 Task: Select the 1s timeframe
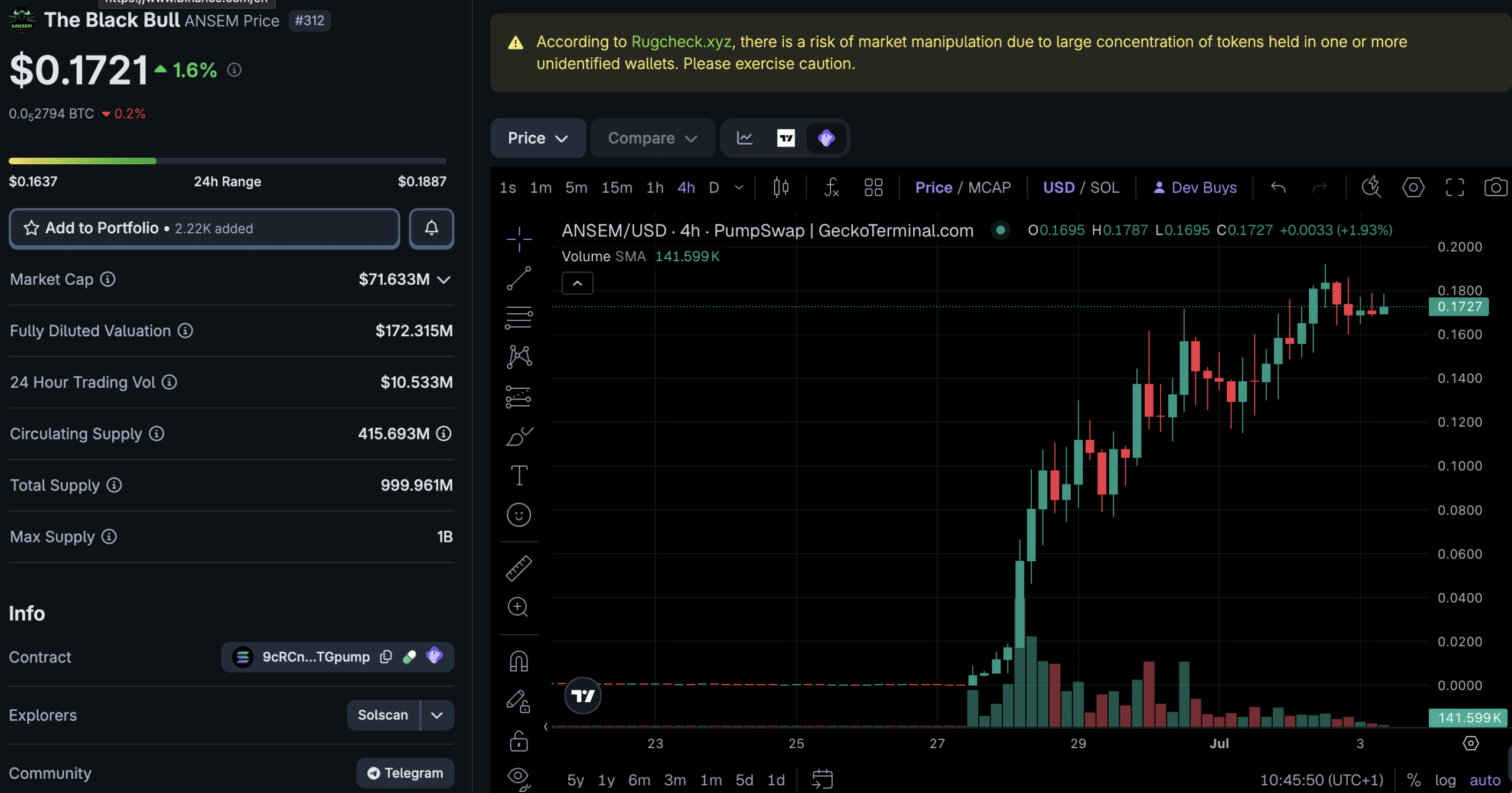[x=508, y=187]
